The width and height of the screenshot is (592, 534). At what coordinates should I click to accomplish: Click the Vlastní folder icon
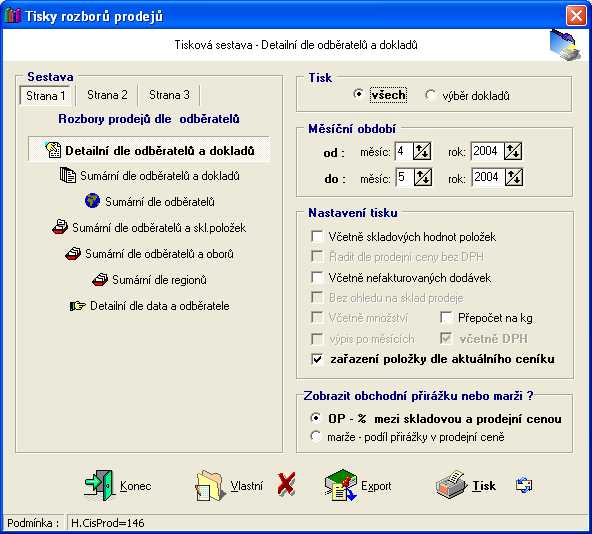coord(210,486)
